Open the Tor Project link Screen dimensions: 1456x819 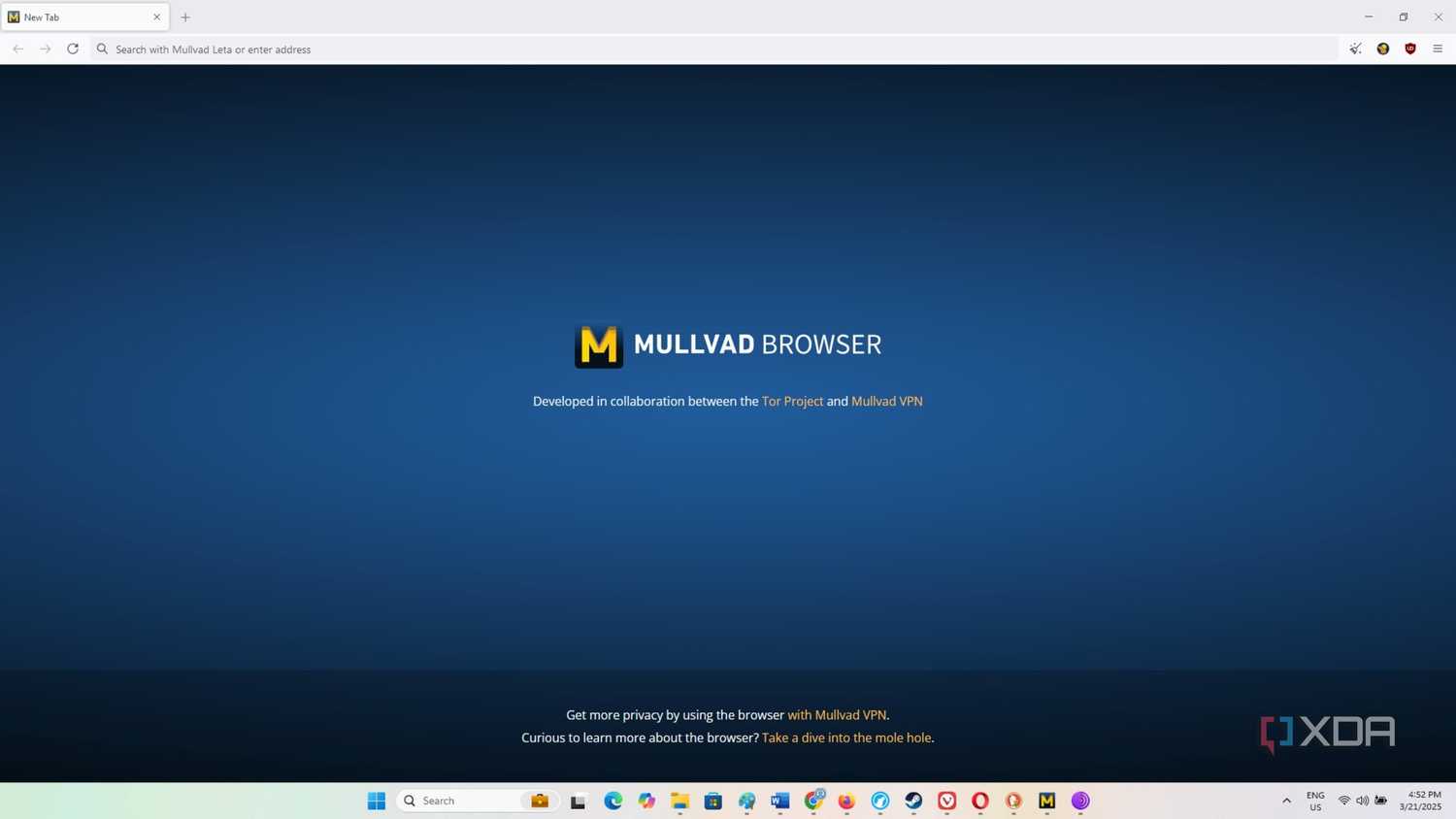tap(792, 401)
